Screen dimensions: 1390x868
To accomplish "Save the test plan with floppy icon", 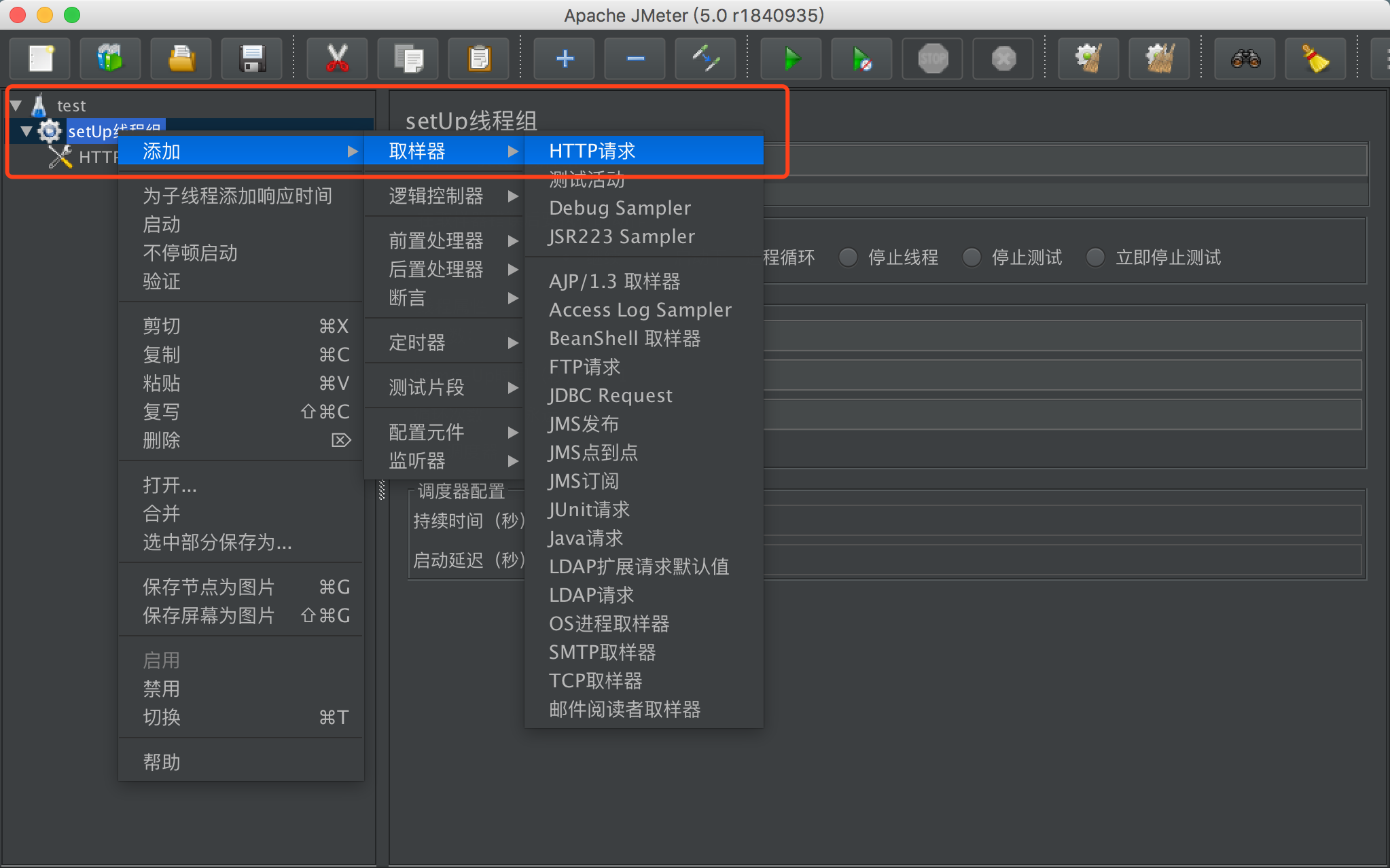I will click(252, 58).
